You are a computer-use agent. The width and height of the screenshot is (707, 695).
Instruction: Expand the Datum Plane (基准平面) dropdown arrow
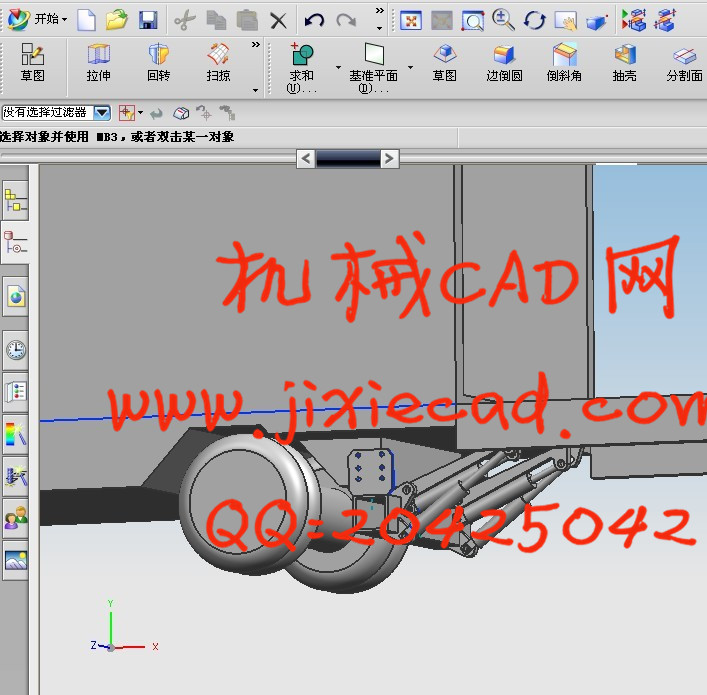click(x=410, y=68)
